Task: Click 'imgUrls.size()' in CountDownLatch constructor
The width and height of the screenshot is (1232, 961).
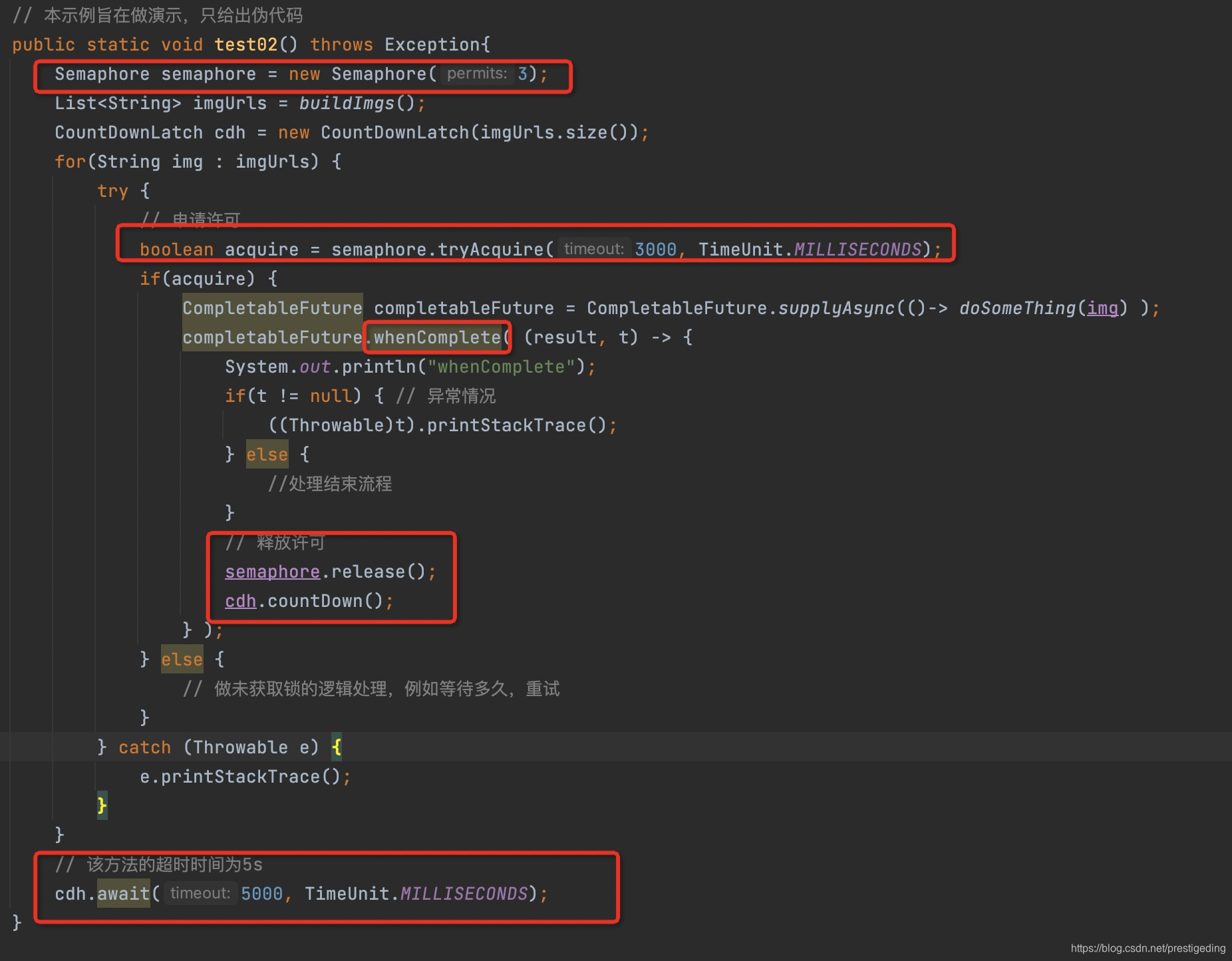Action: [555, 132]
